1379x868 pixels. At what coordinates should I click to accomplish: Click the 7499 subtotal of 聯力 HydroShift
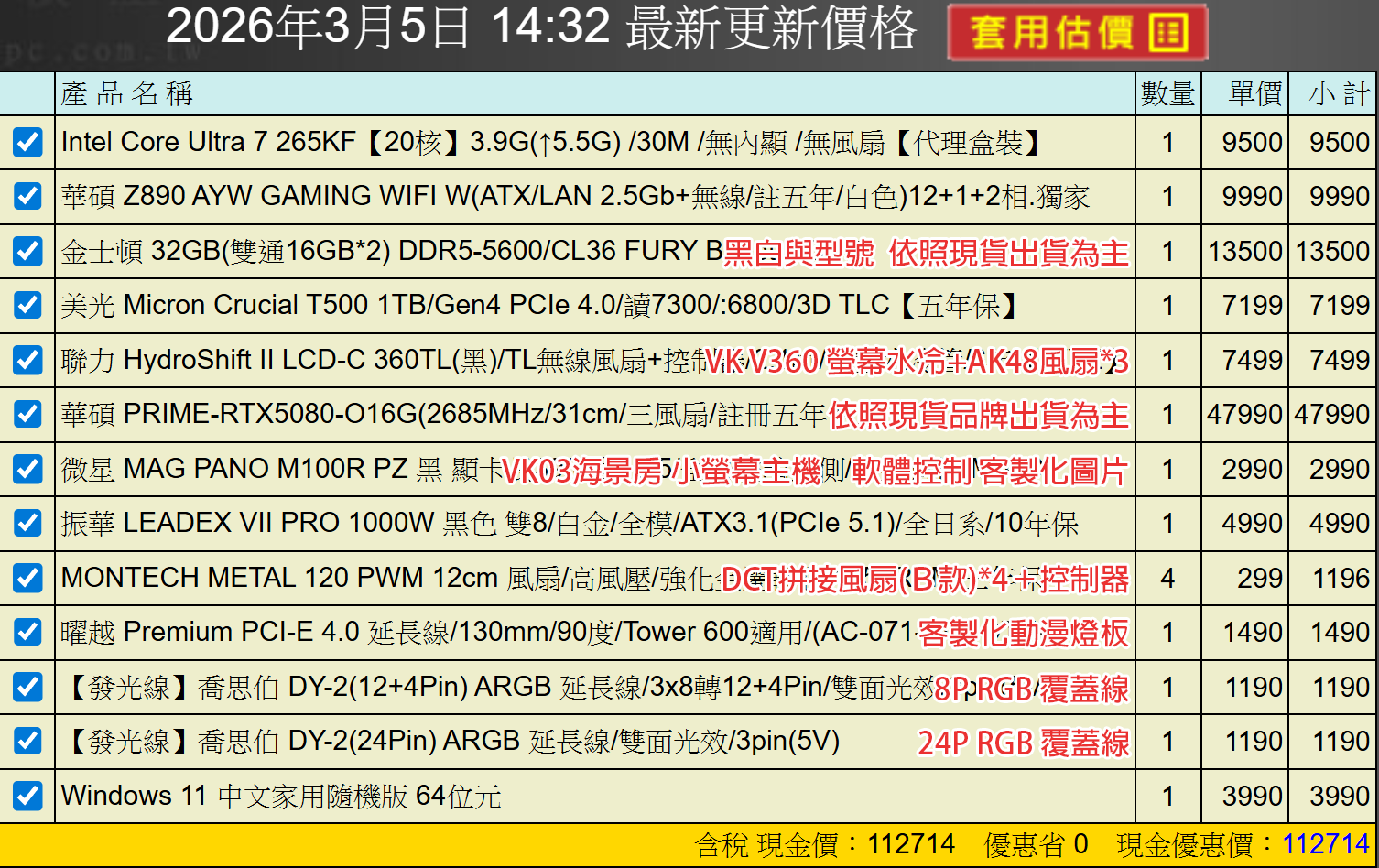click(1340, 360)
